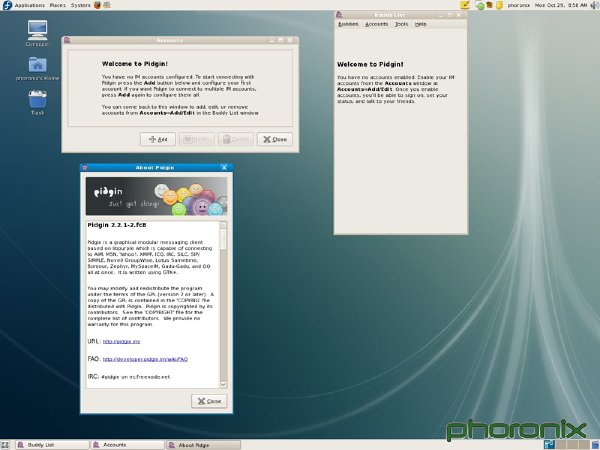Screen dimensions: 600x450
Task: Click the Add button in Accounts window
Action: pos(158,139)
